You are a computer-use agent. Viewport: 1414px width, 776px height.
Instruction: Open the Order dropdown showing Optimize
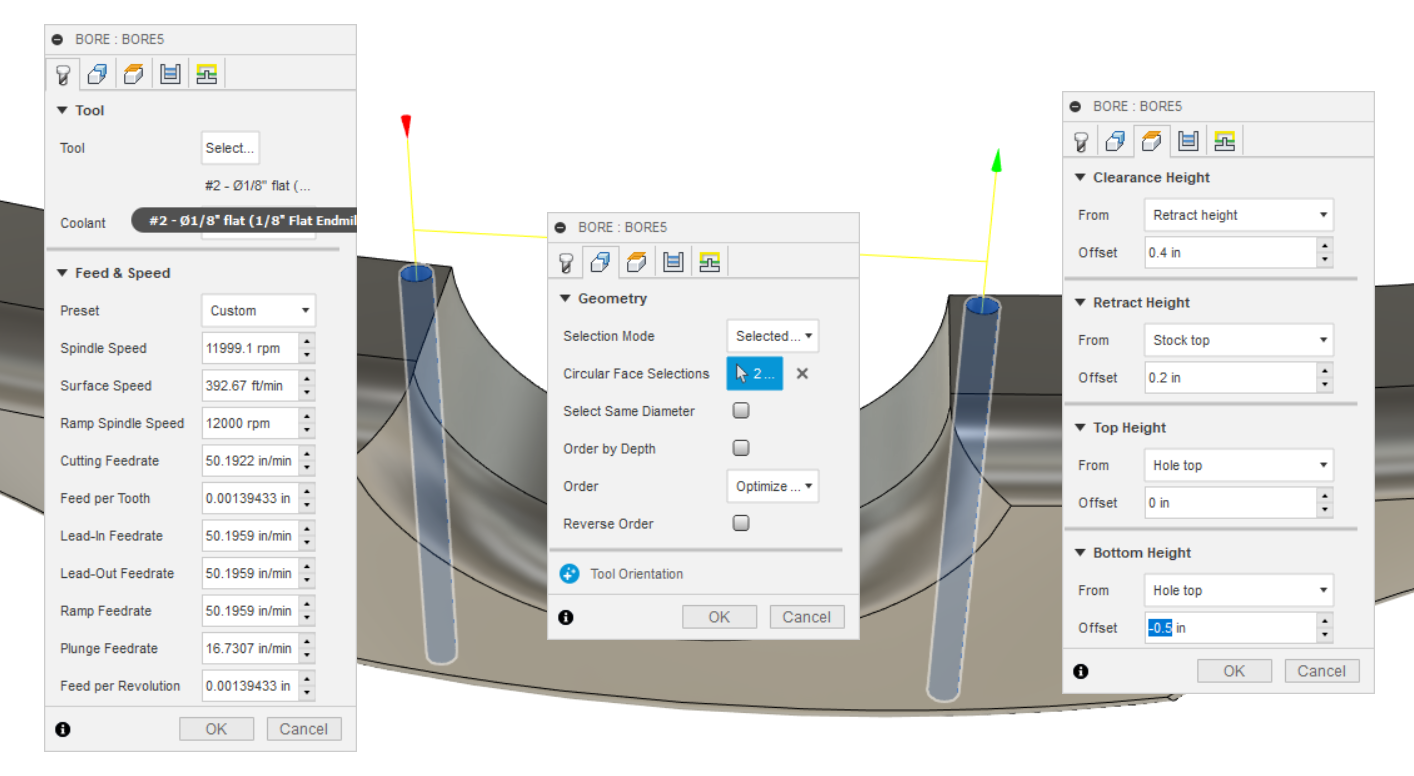[772, 486]
